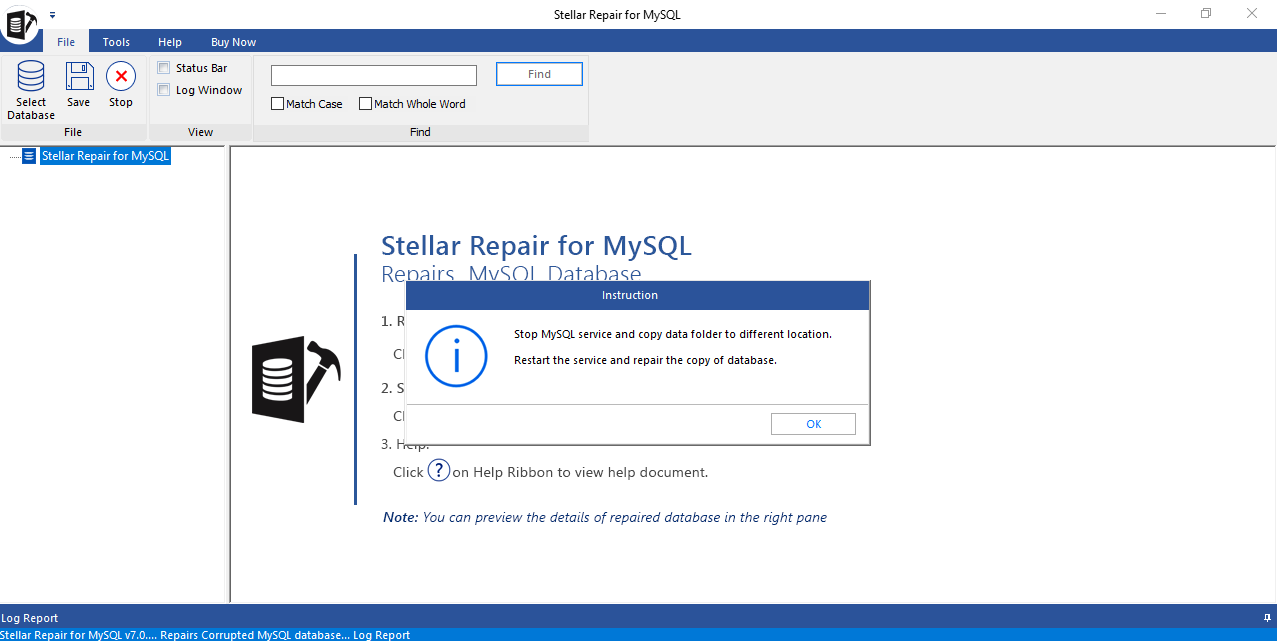The height and width of the screenshot is (641, 1277).
Task: Click the info icon in the Instruction dialog
Action: pos(456,356)
